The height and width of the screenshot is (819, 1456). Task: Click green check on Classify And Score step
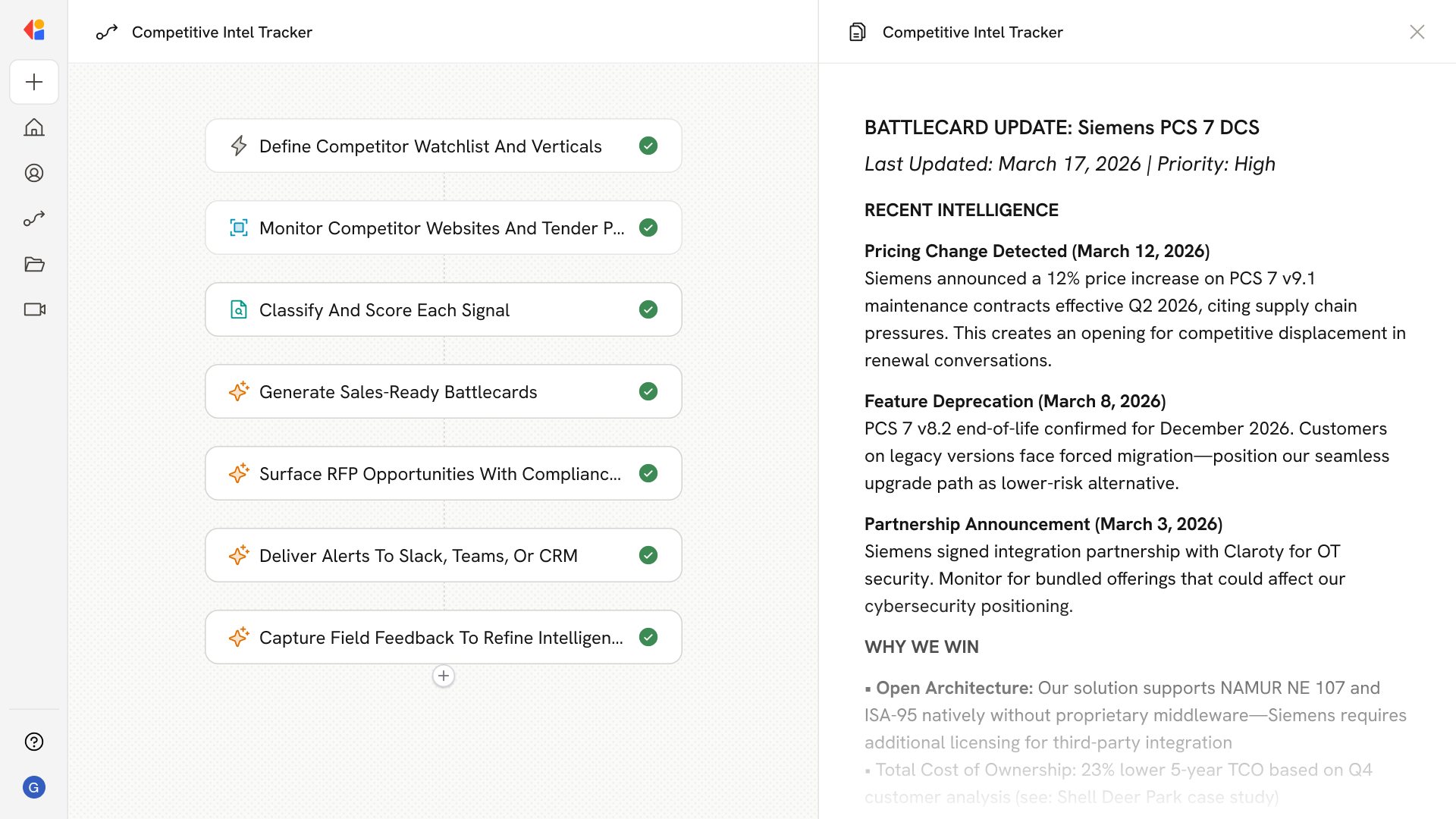pos(648,309)
